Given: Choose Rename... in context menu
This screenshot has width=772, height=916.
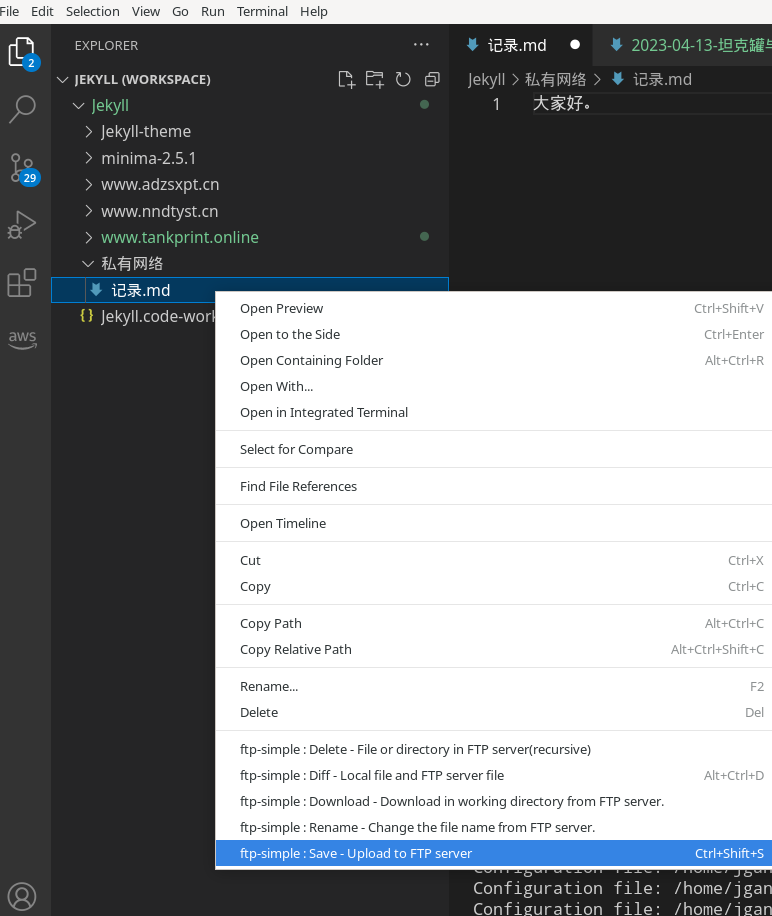Looking at the screenshot, I should click(x=493, y=686).
